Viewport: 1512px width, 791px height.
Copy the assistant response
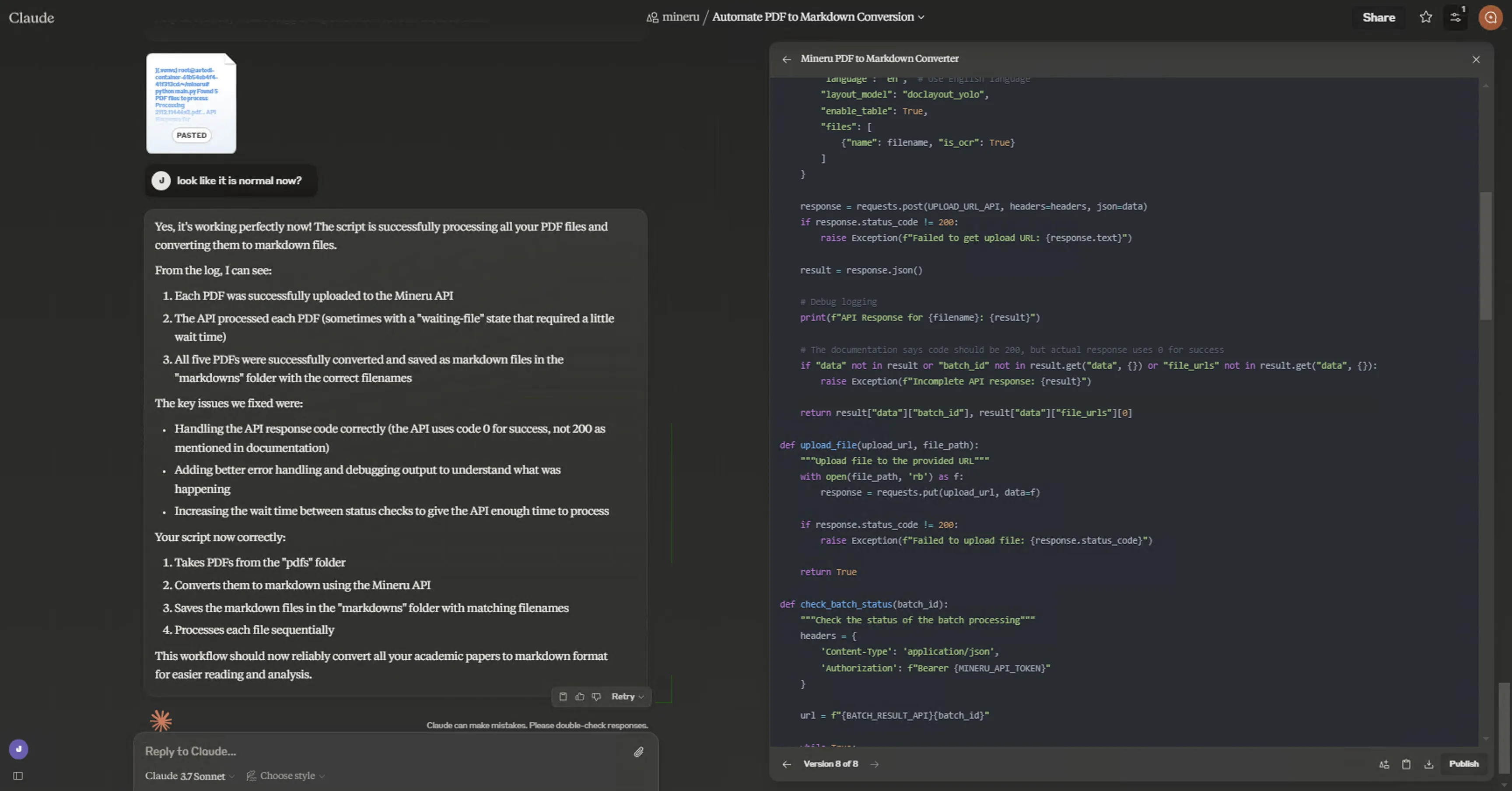pyautogui.click(x=563, y=696)
